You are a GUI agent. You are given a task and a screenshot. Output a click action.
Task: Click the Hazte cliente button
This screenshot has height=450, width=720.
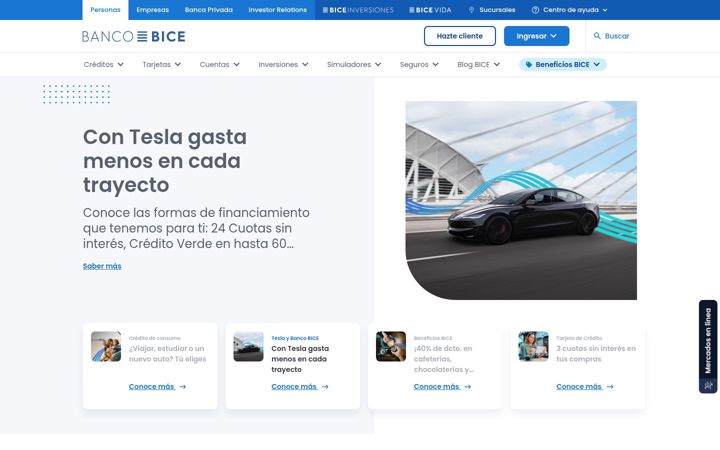pyautogui.click(x=460, y=36)
